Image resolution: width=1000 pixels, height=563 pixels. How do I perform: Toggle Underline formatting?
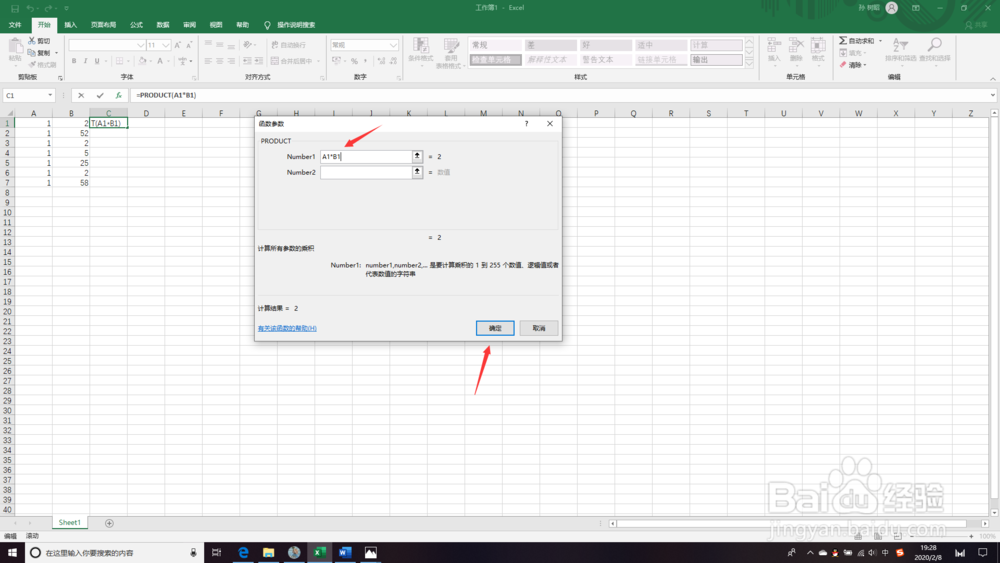tap(97, 61)
